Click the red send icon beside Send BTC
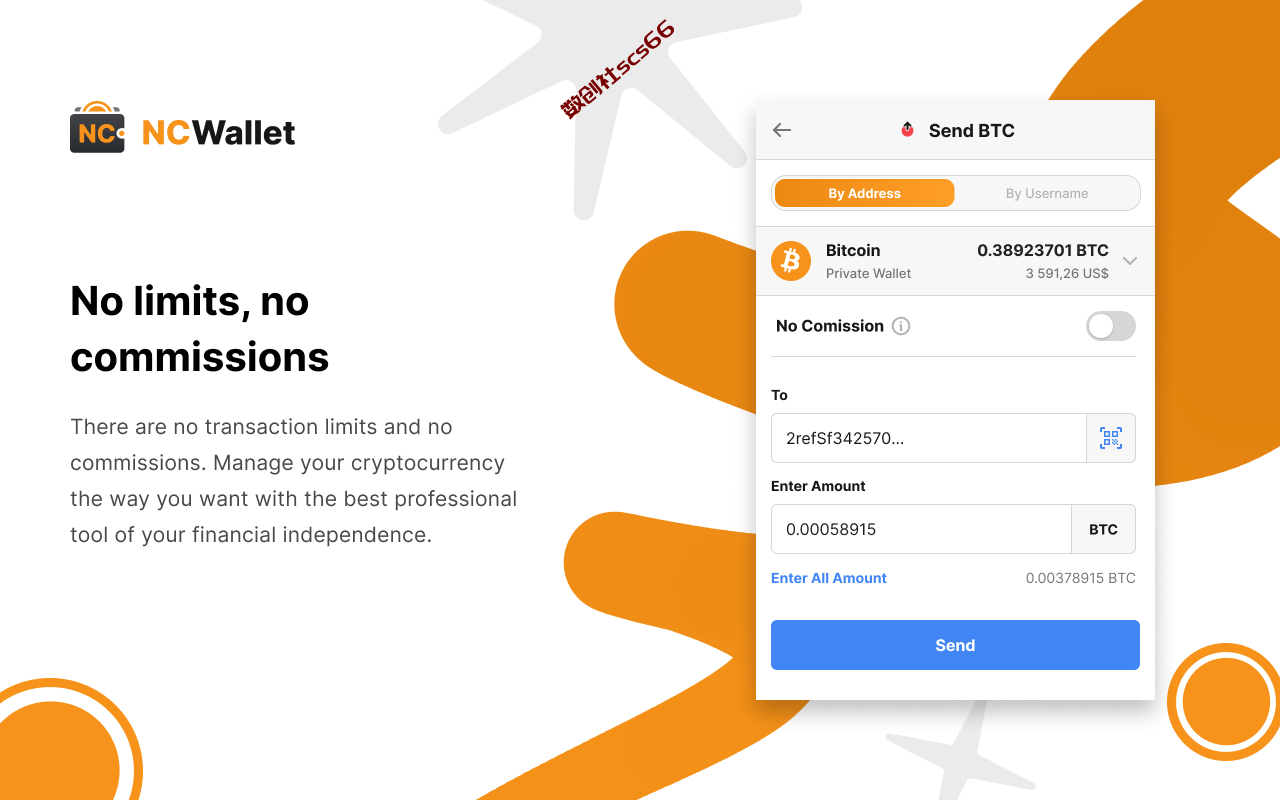 [908, 130]
